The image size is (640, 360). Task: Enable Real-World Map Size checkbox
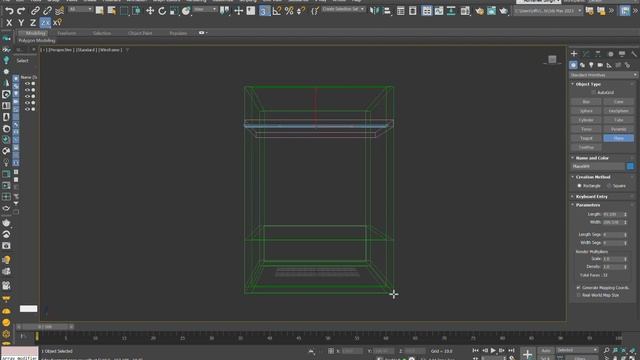tap(578, 295)
